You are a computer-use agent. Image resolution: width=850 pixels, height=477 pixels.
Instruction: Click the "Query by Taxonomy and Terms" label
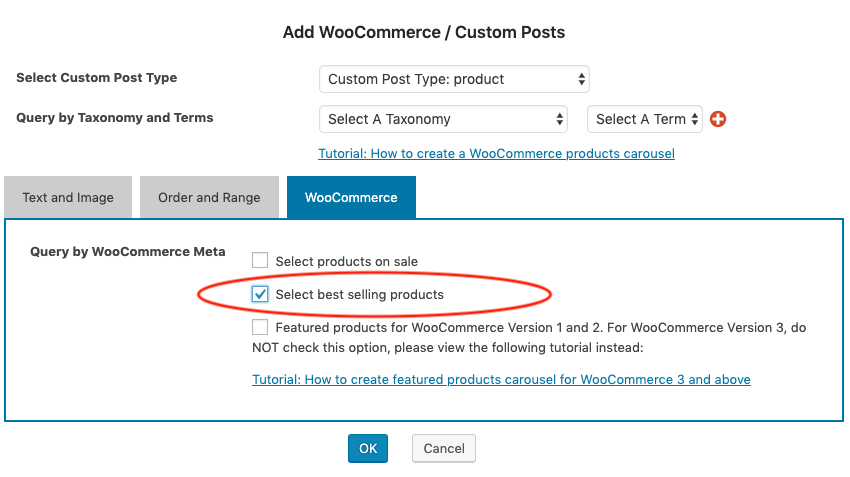click(x=115, y=118)
